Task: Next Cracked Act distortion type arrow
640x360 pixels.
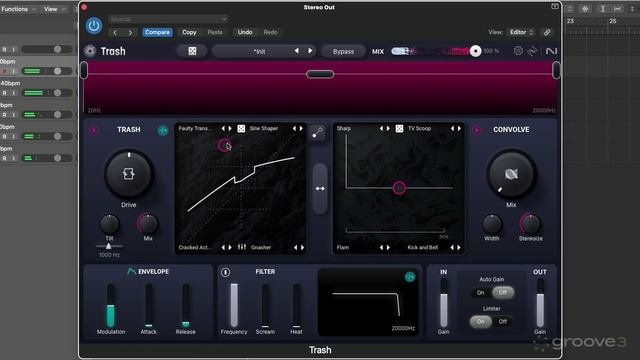Action: (230, 247)
